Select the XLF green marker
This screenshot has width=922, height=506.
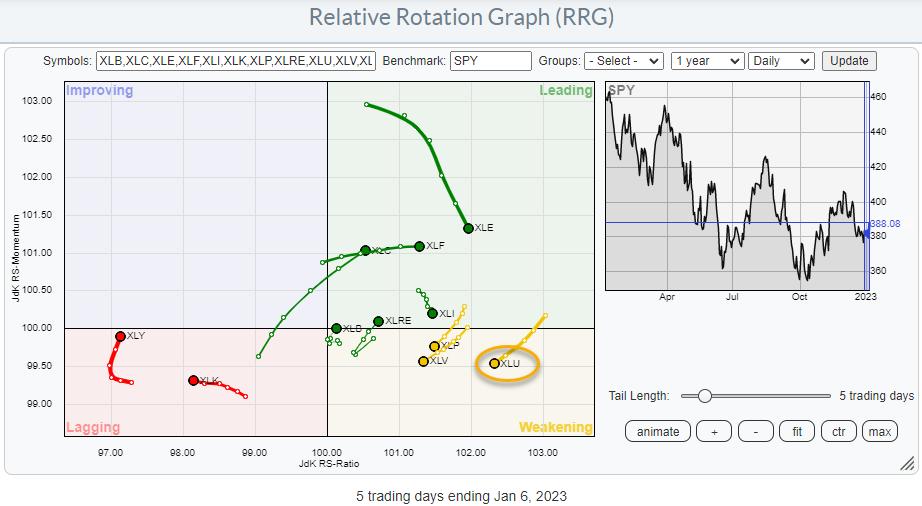419,246
